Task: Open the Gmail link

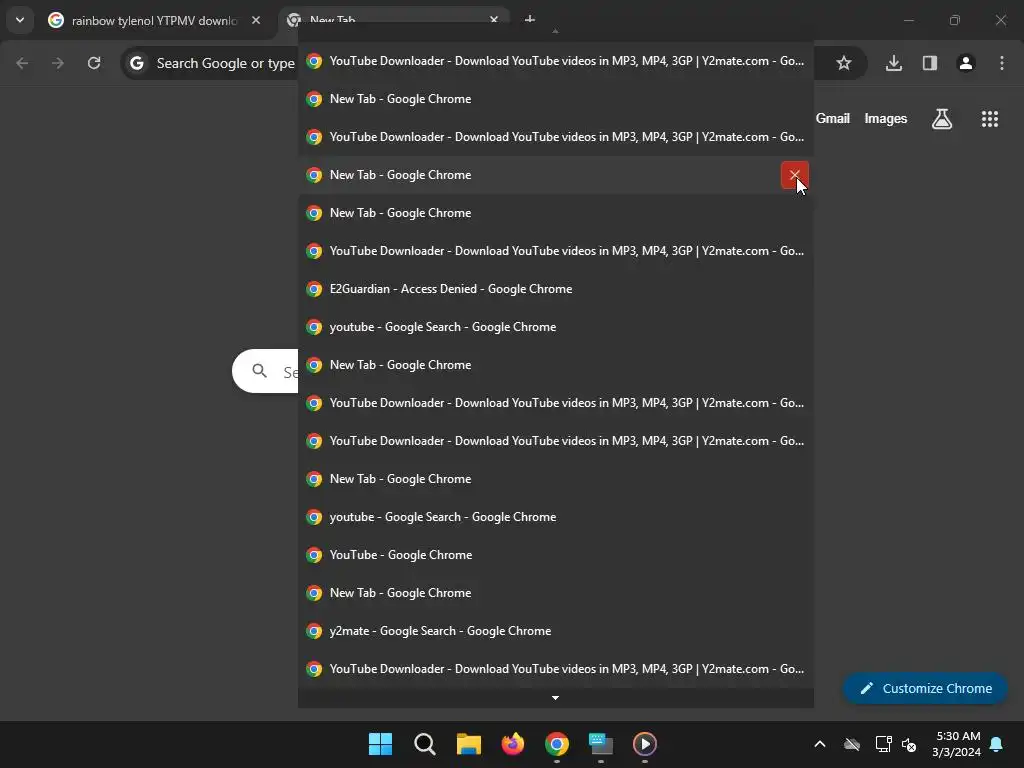Action: [x=833, y=118]
